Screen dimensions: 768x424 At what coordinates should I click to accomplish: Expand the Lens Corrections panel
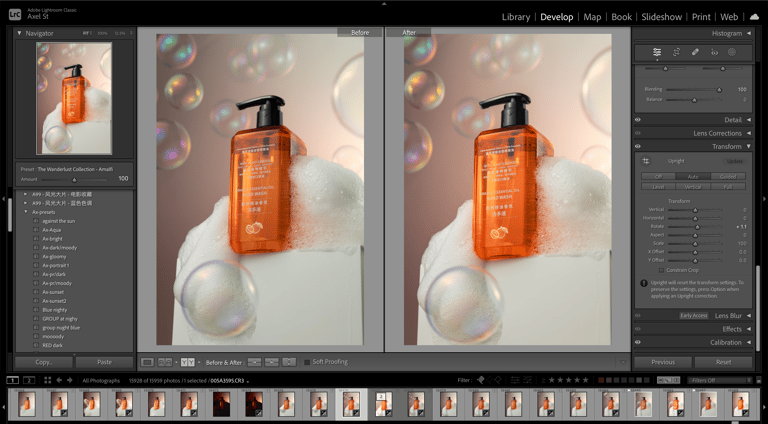[749, 133]
